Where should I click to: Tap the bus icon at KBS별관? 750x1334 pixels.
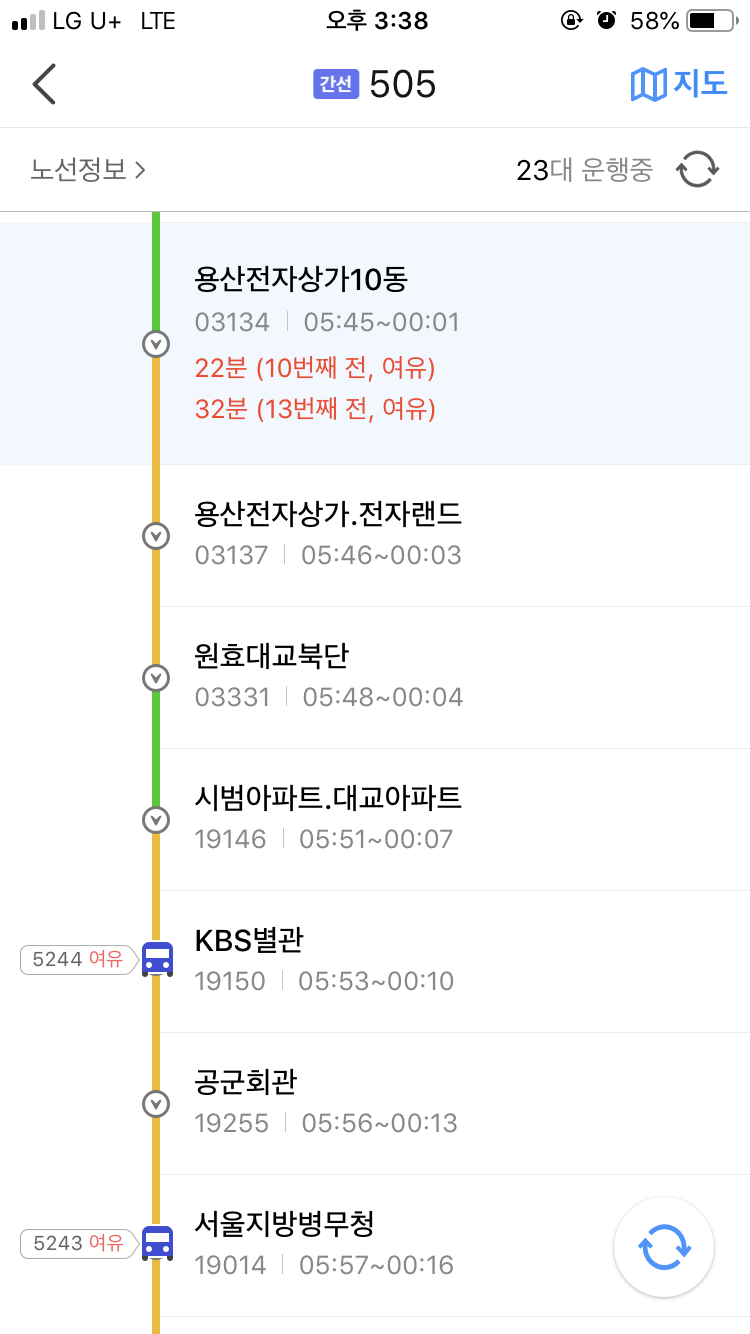[157, 959]
